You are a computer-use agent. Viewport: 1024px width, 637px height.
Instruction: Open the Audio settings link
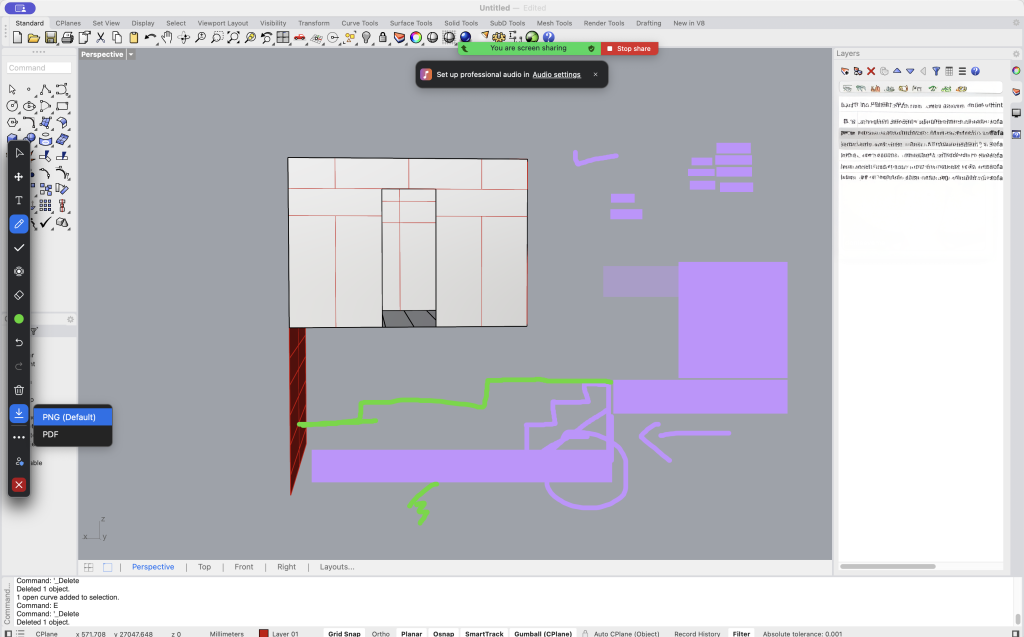[556, 75]
